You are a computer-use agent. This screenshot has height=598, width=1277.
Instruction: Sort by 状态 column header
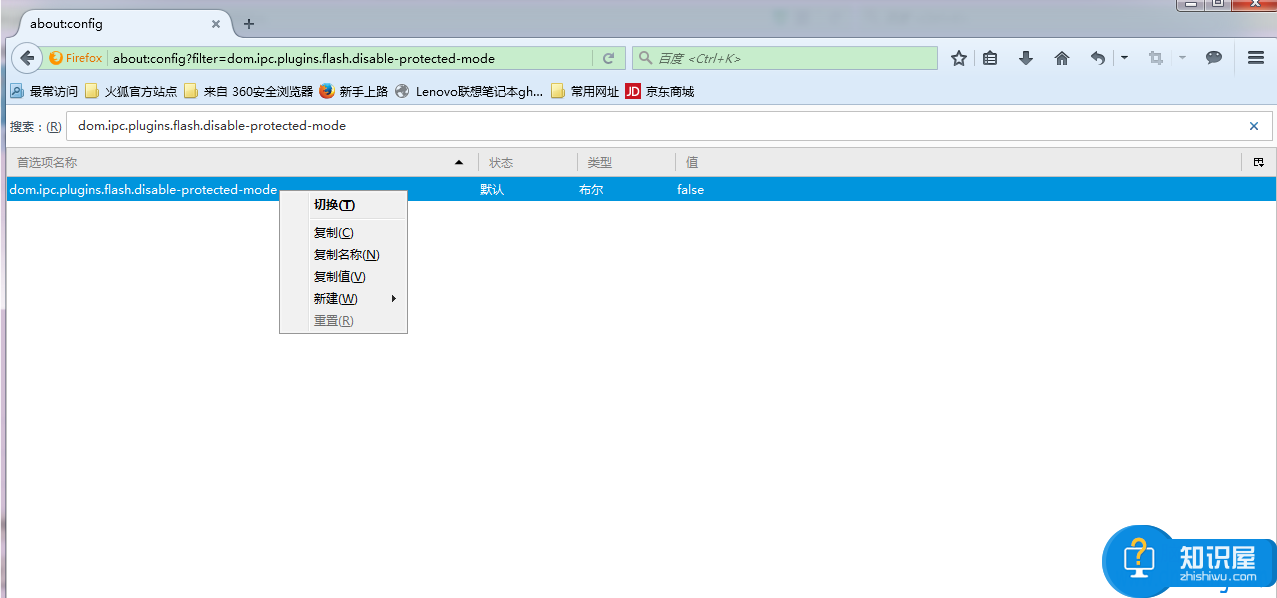(527, 162)
